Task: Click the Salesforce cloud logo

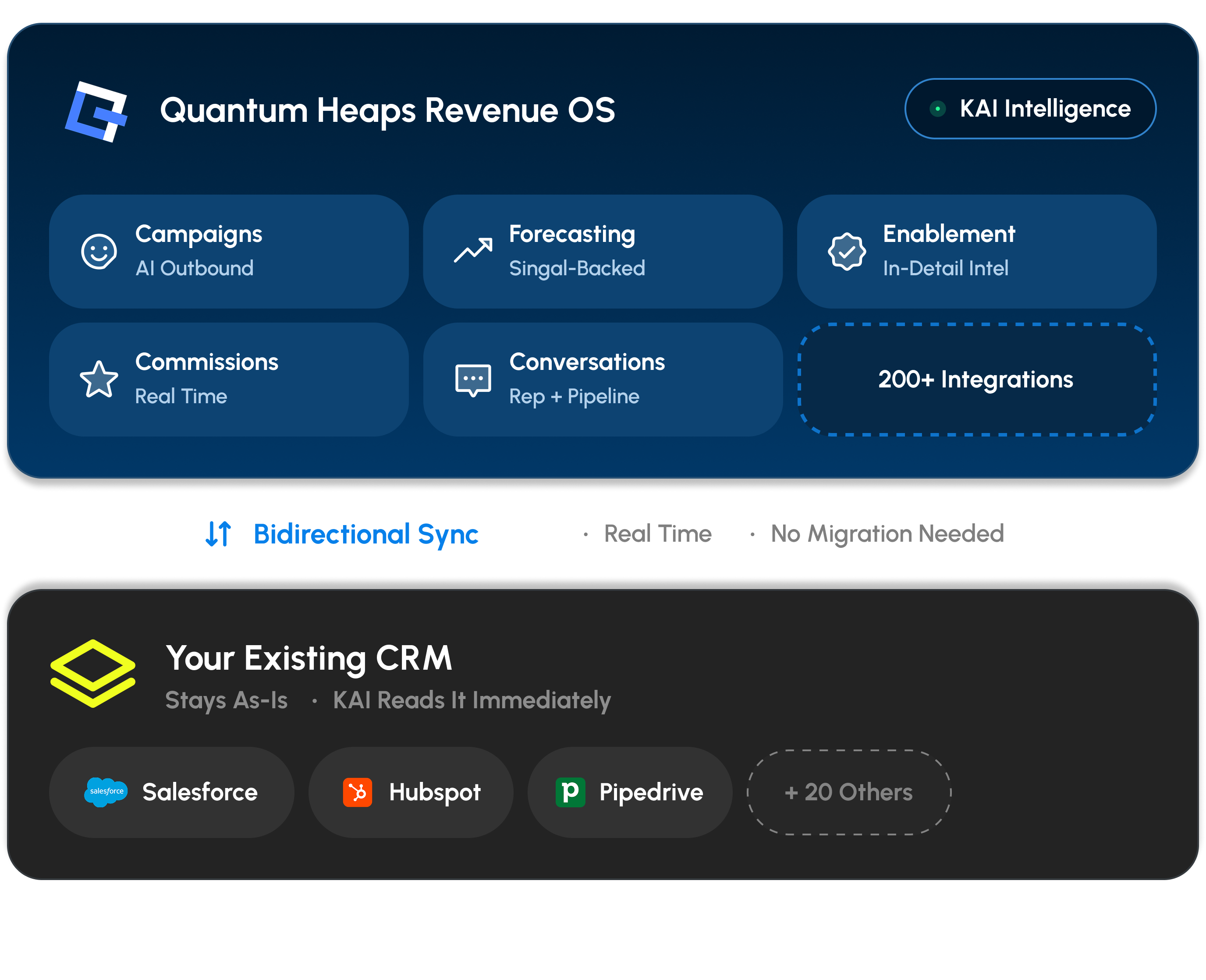Action: pyautogui.click(x=106, y=792)
